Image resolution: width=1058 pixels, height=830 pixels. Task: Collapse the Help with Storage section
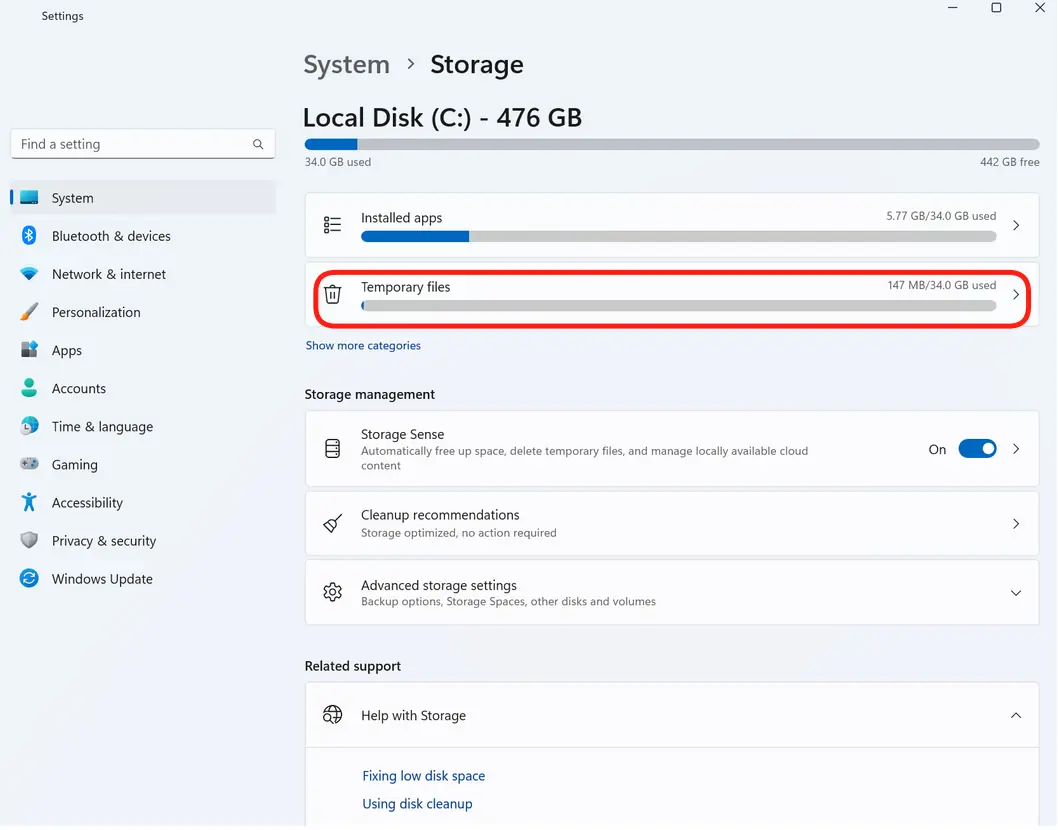click(1016, 715)
